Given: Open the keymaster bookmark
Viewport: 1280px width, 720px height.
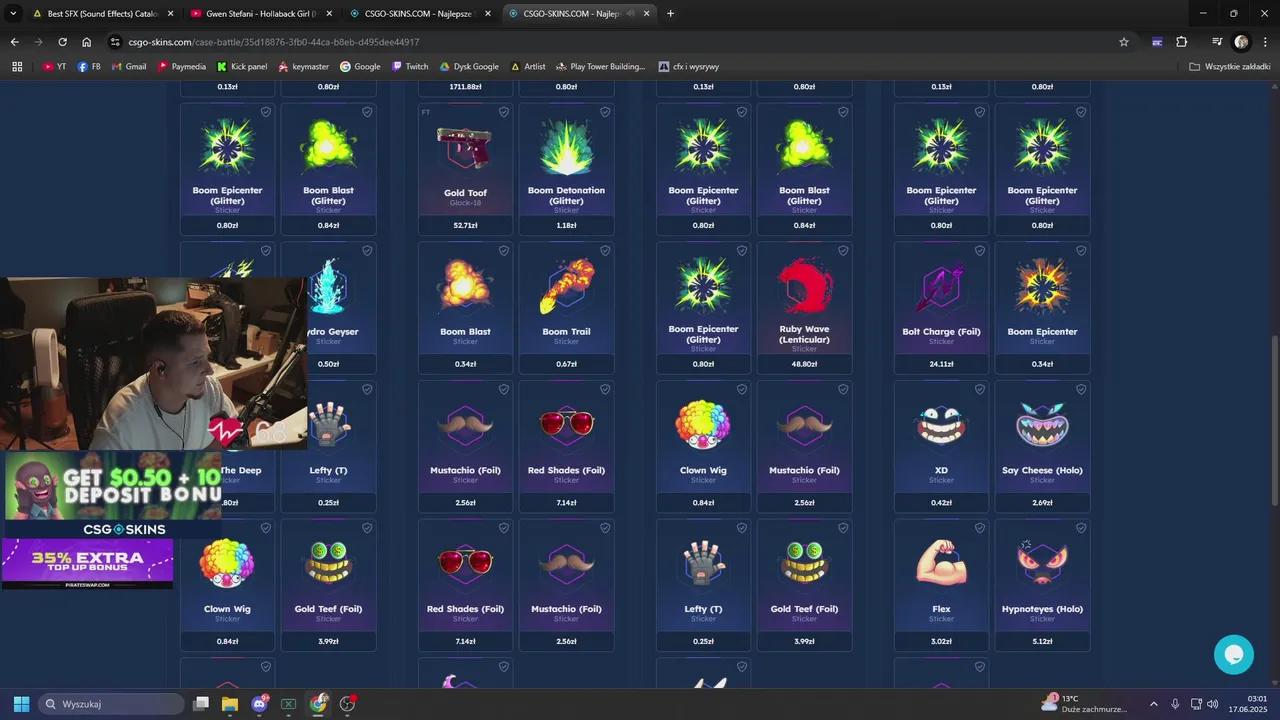Looking at the screenshot, I should 303,66.
